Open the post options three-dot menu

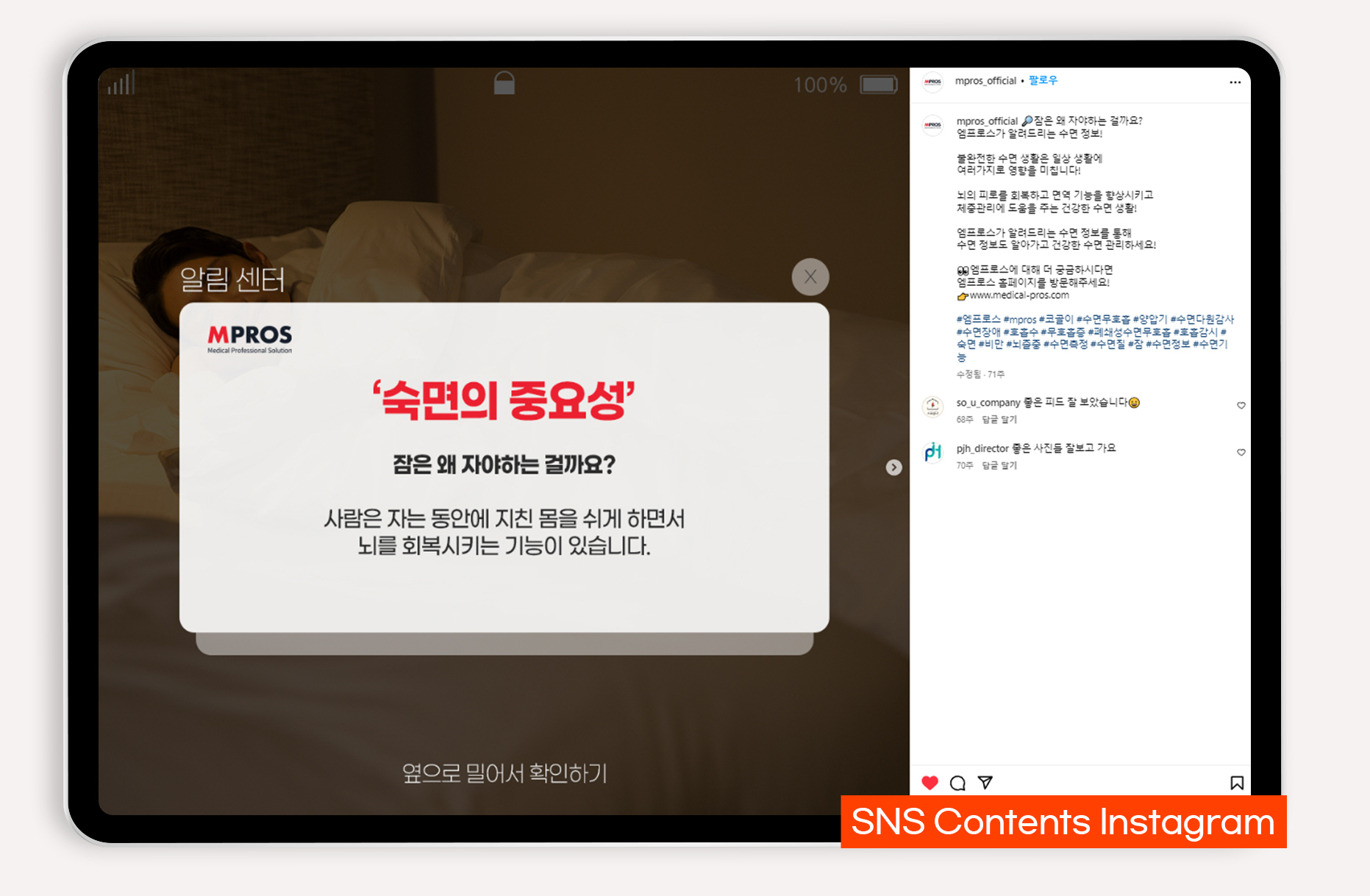pos(1235,82)
